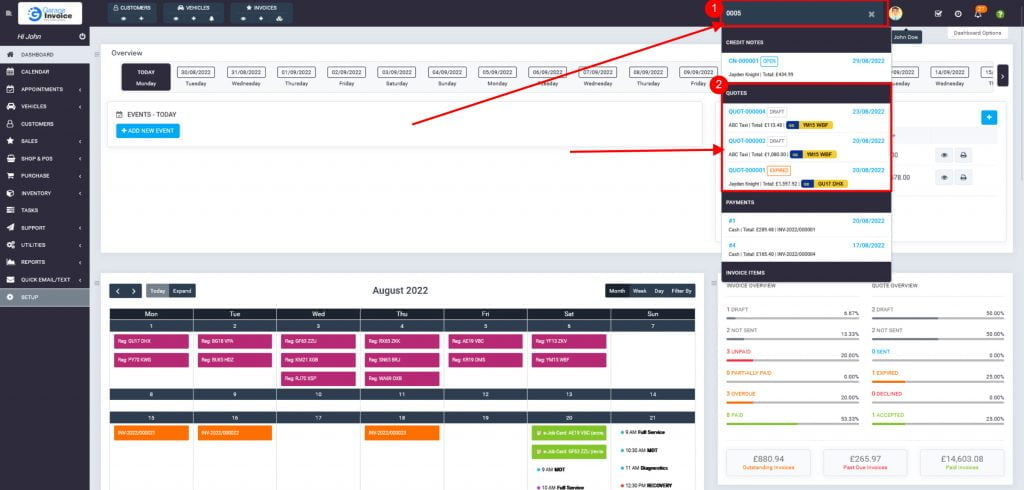
Task: Open the clock icon in top bar
Action: [x=958, y=14]
